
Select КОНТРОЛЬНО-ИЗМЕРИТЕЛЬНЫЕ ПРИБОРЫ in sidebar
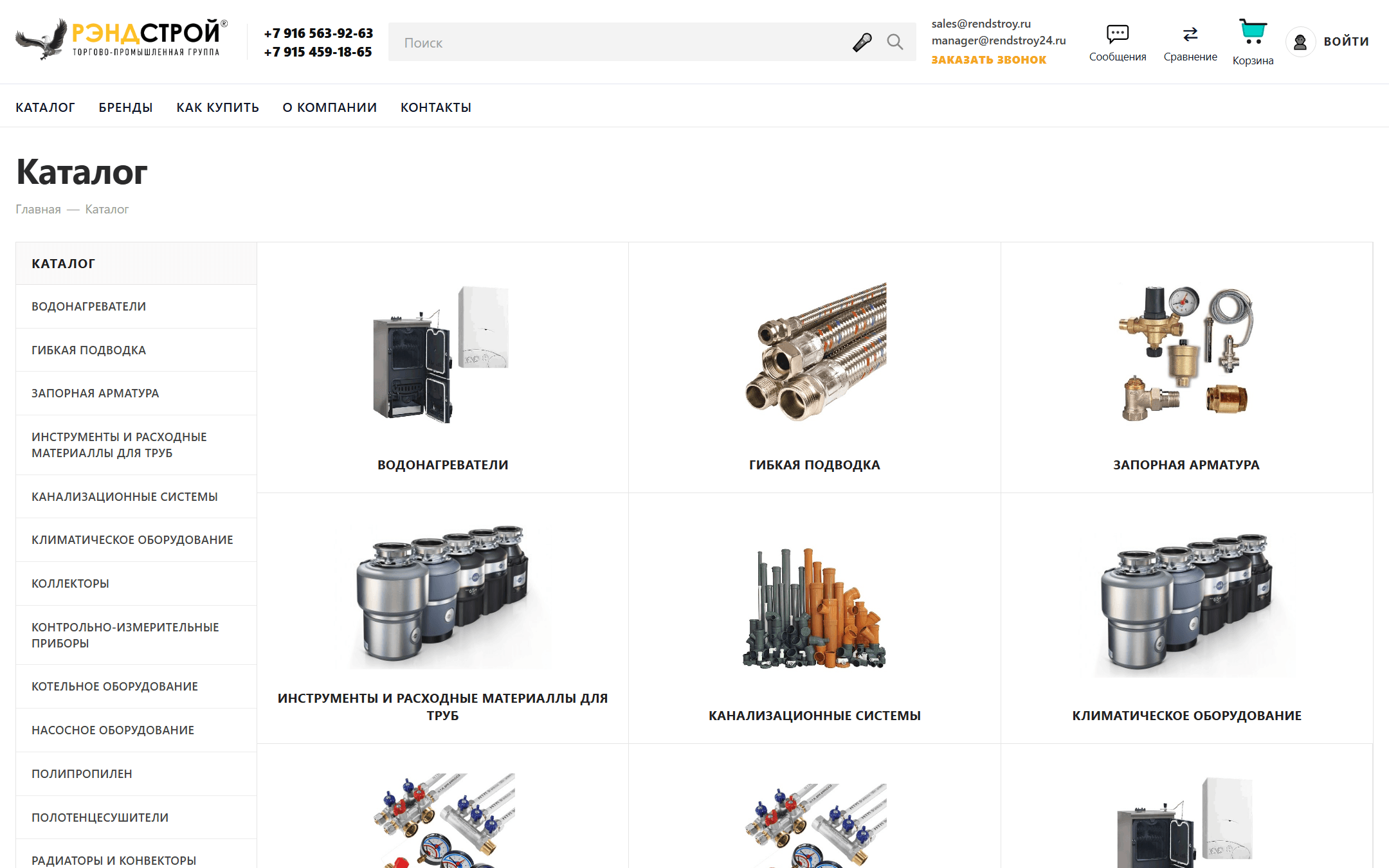click(136, 635)
